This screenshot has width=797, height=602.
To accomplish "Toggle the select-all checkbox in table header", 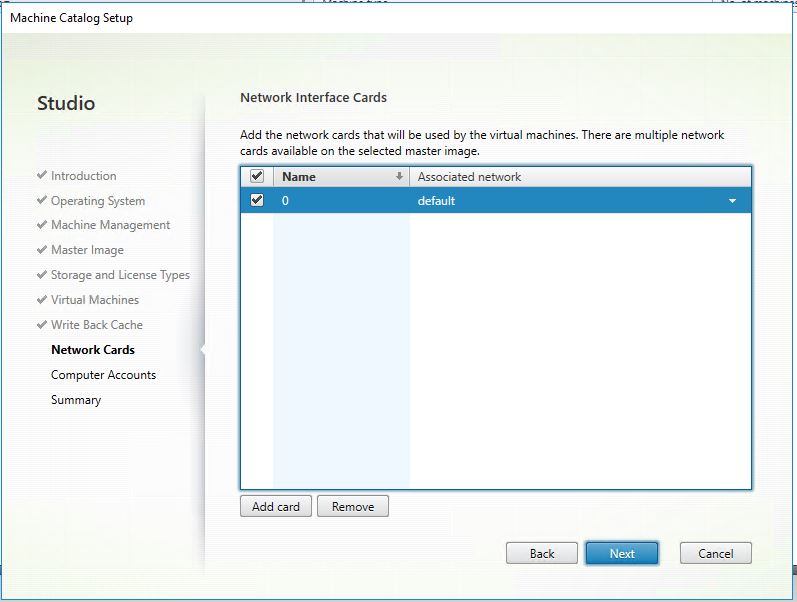I will point(257,177).
